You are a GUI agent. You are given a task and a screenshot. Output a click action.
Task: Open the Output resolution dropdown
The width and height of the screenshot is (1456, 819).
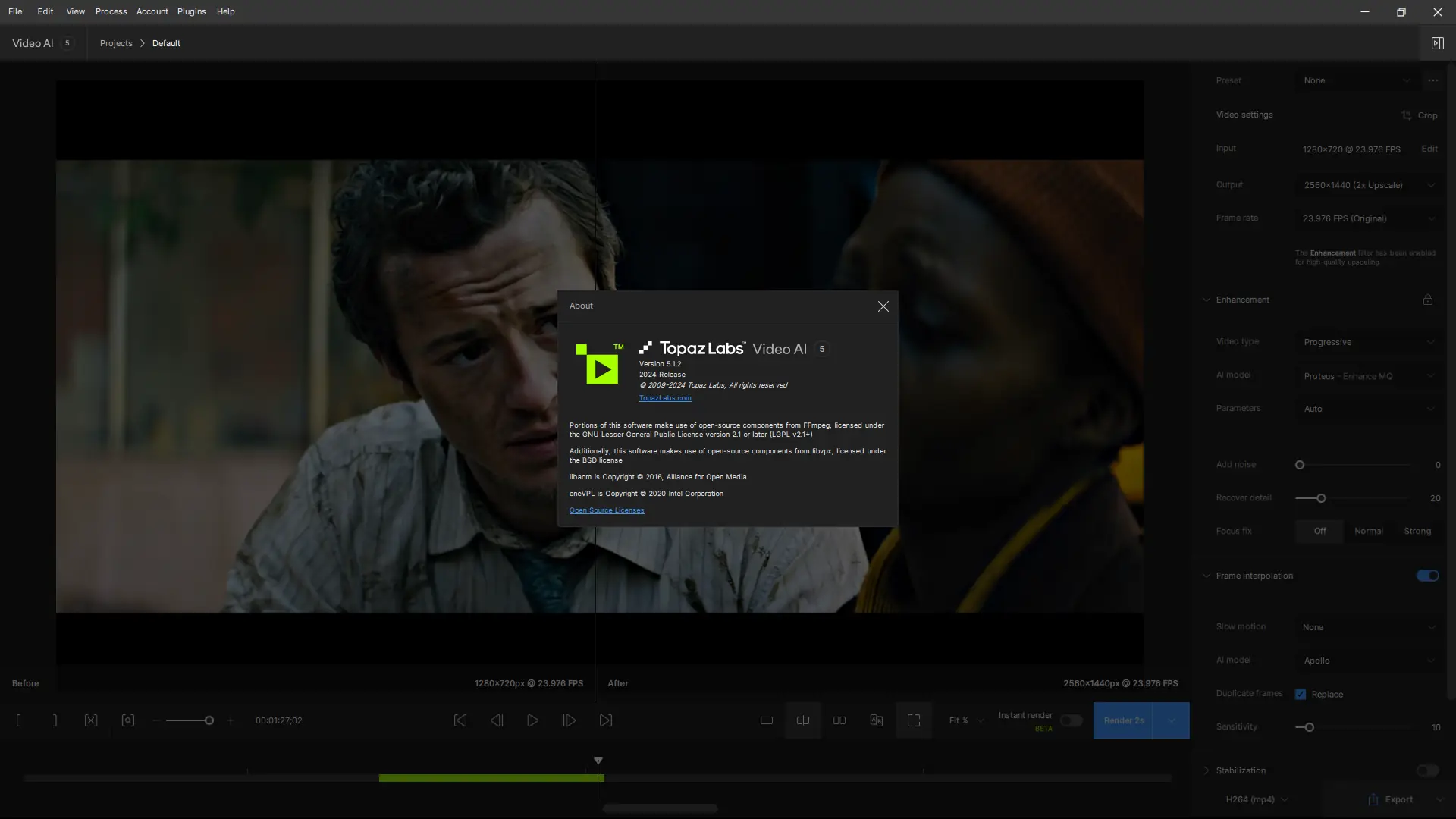(1368, 185)
